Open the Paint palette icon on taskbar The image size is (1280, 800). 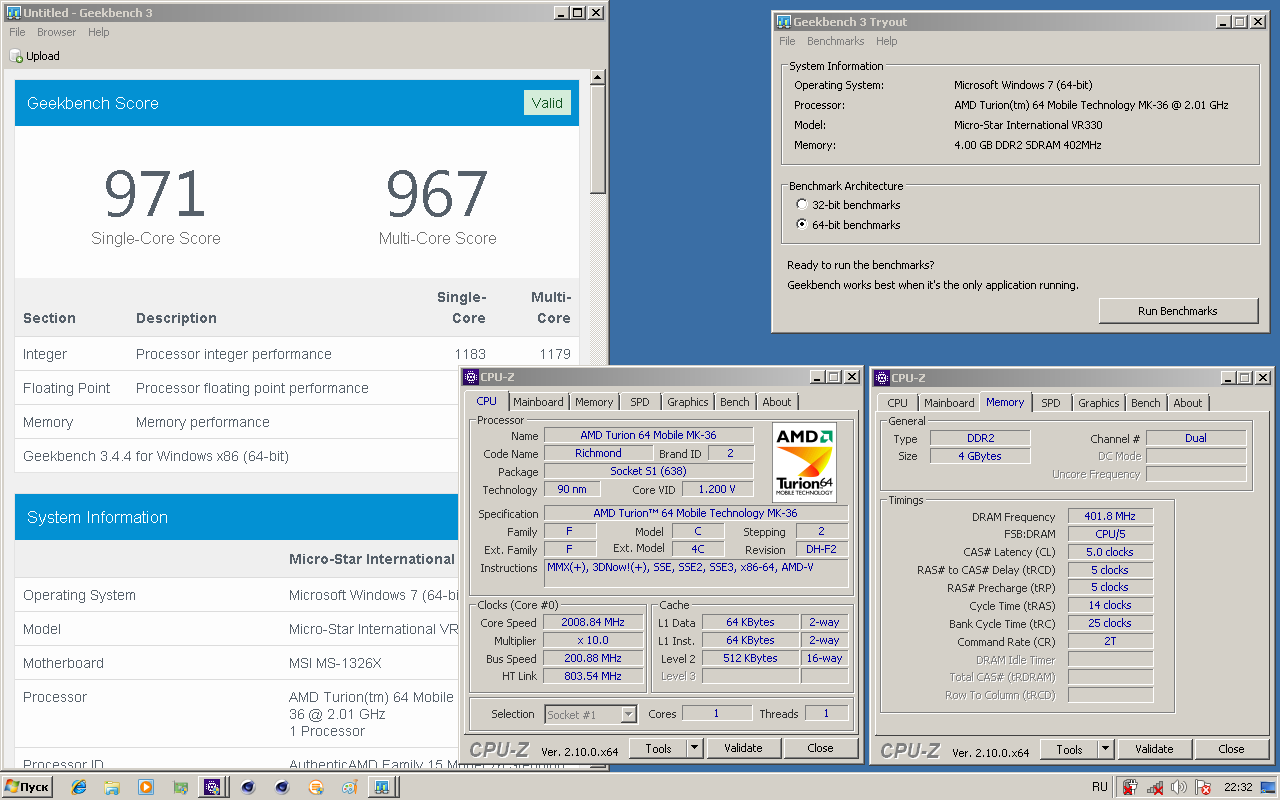coord(349,787)
